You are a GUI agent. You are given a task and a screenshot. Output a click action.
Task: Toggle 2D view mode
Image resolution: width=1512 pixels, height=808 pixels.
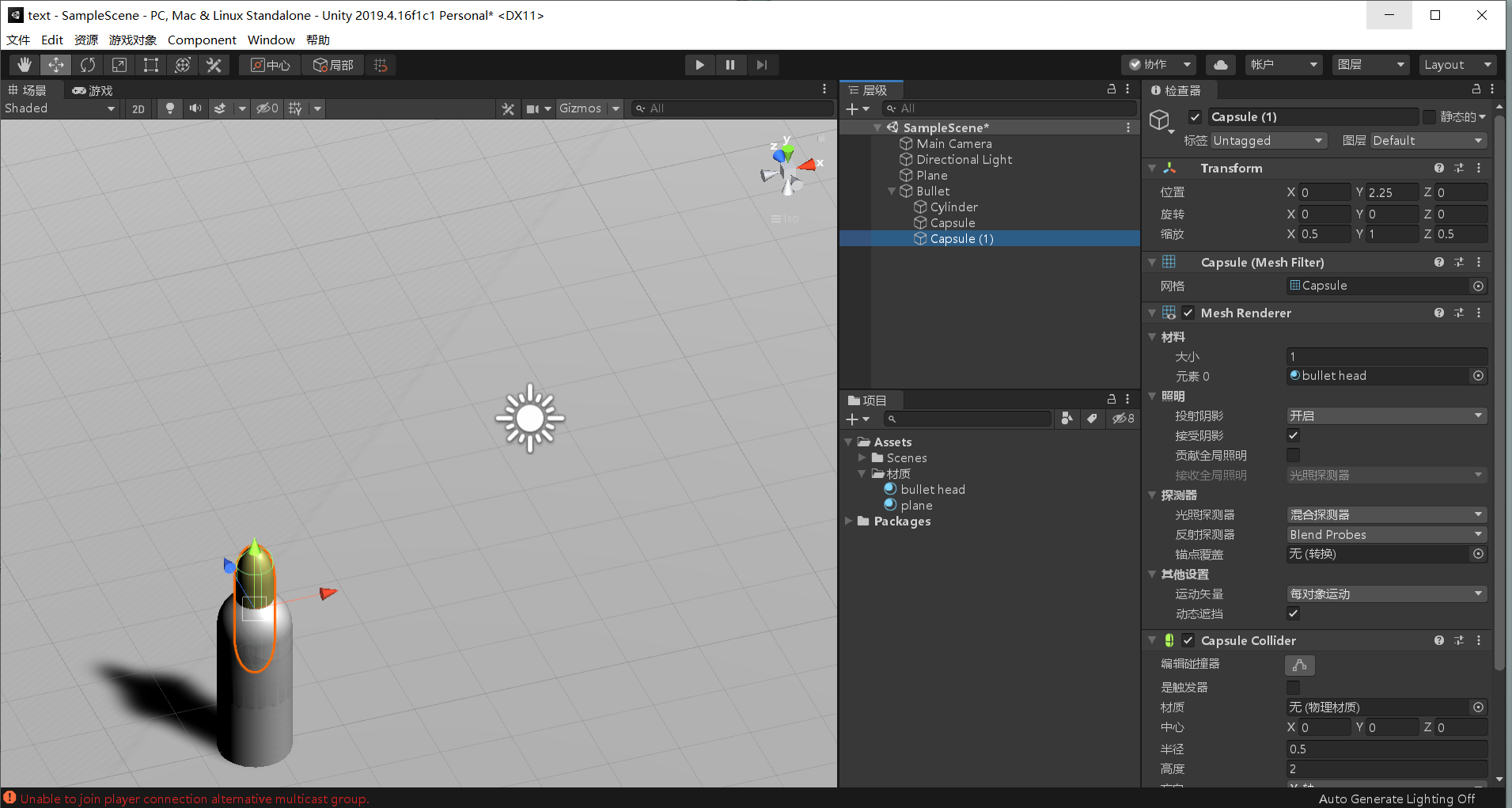click(138, 108)
